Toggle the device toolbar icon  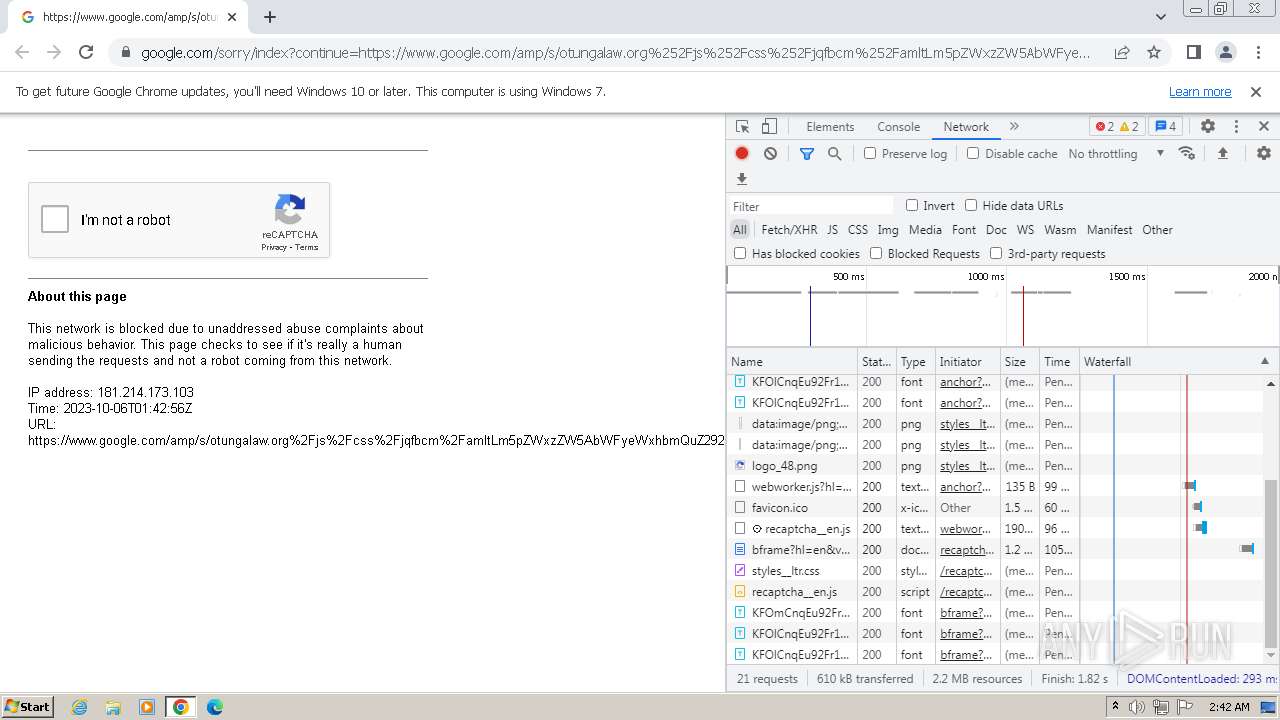(x=769, y=127)
